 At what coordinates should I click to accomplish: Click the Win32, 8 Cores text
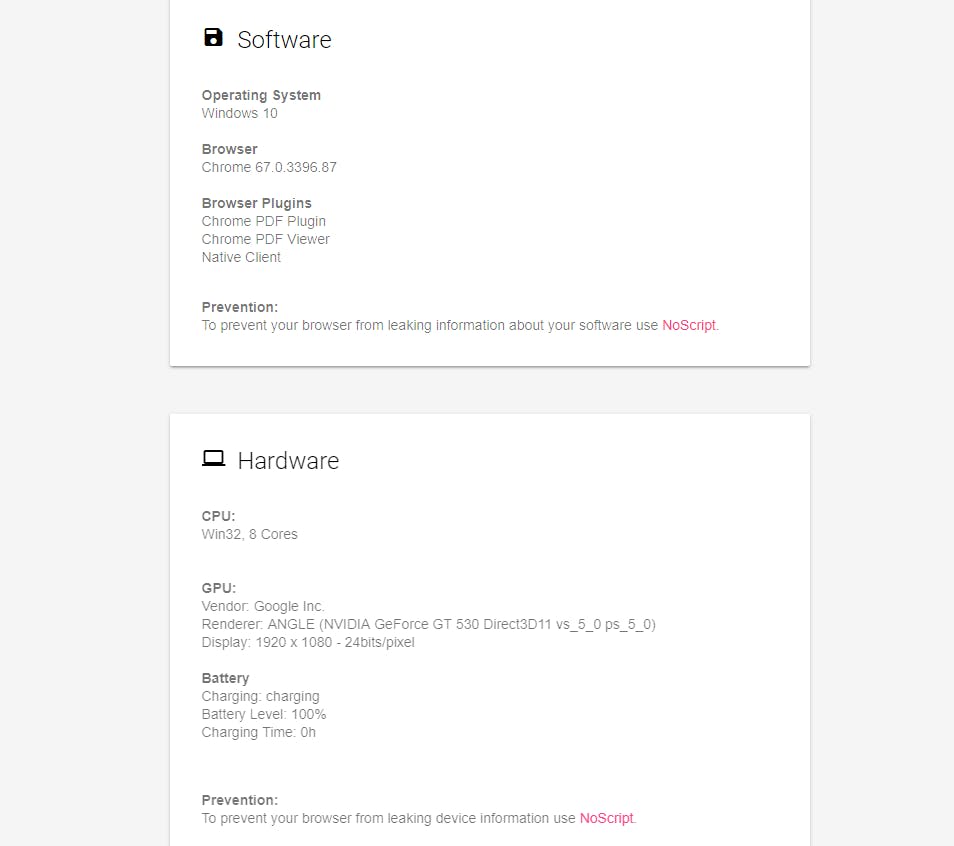click(250, 534)
